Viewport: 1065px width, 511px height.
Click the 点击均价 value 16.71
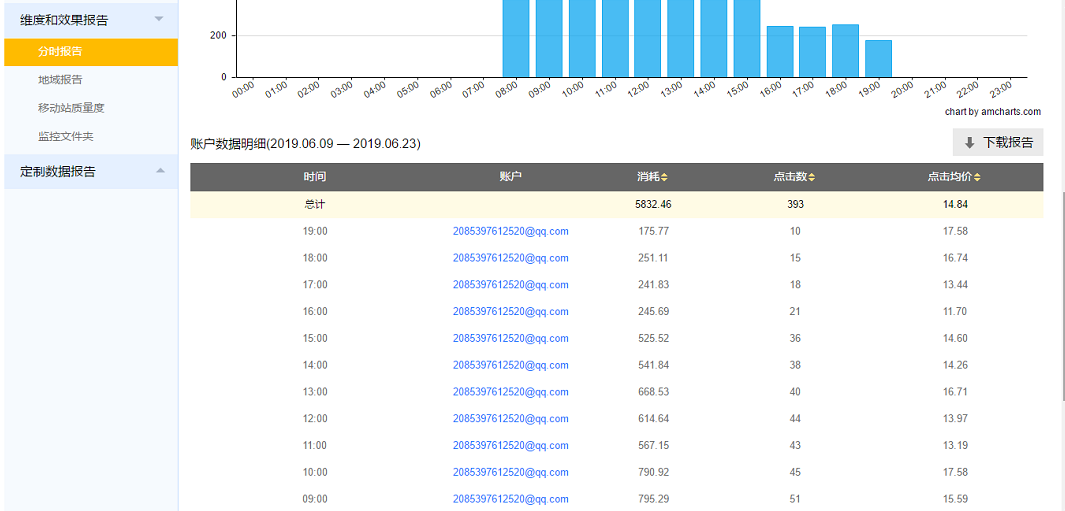(955, 391)
